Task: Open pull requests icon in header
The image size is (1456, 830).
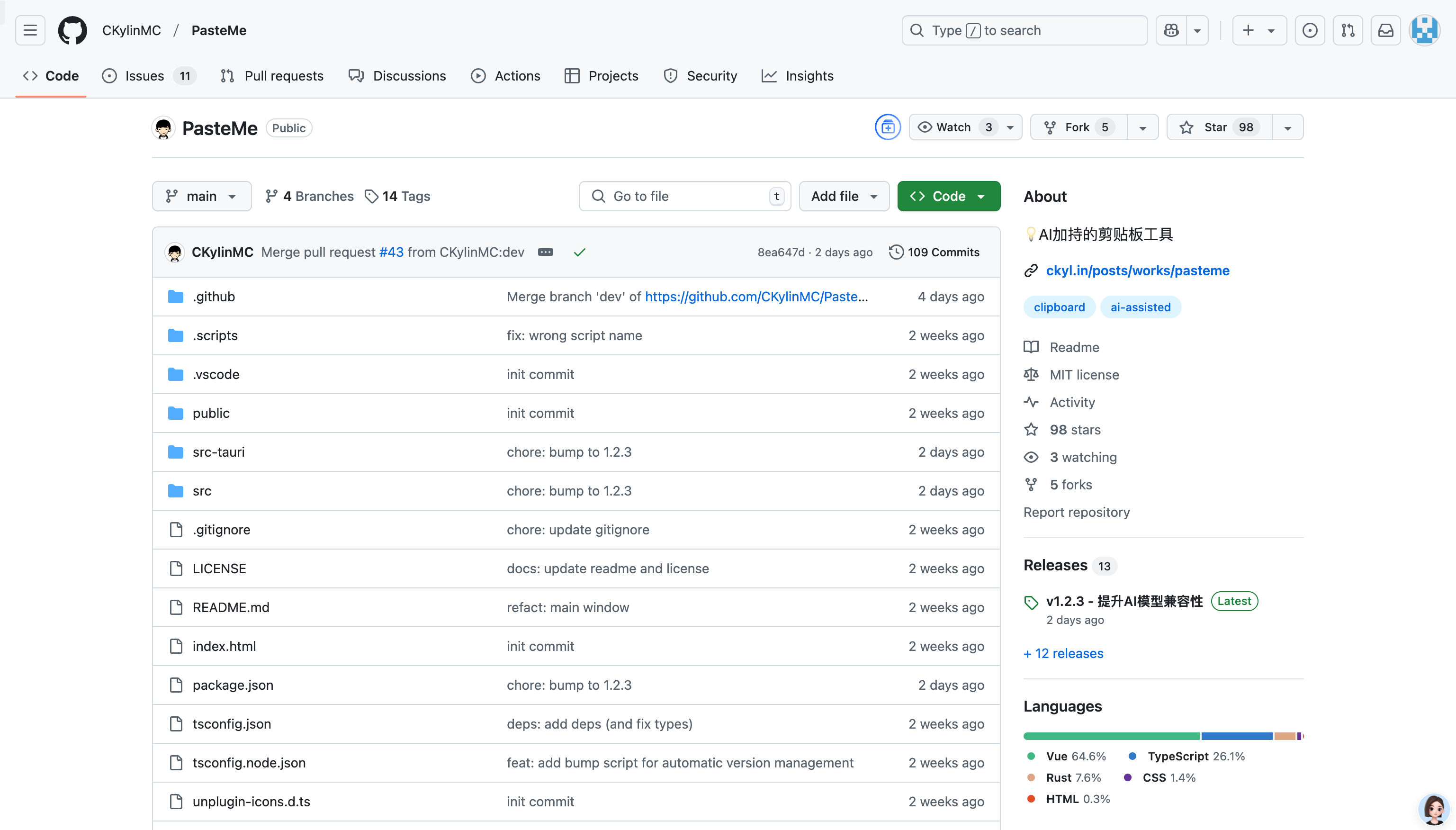Action: pos(1348,30)
